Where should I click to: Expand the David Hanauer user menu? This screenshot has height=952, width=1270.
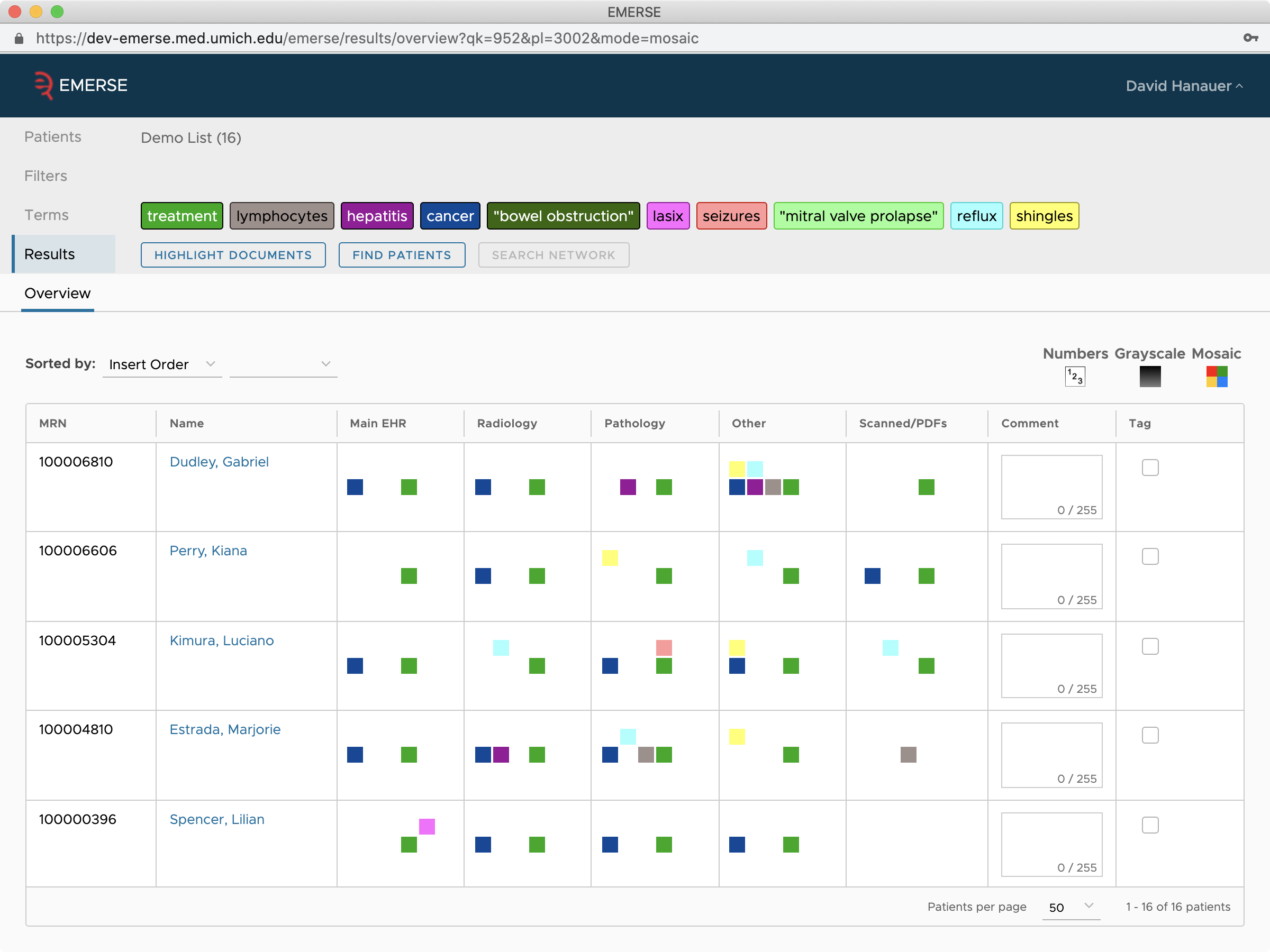[x=1184, y=86]
